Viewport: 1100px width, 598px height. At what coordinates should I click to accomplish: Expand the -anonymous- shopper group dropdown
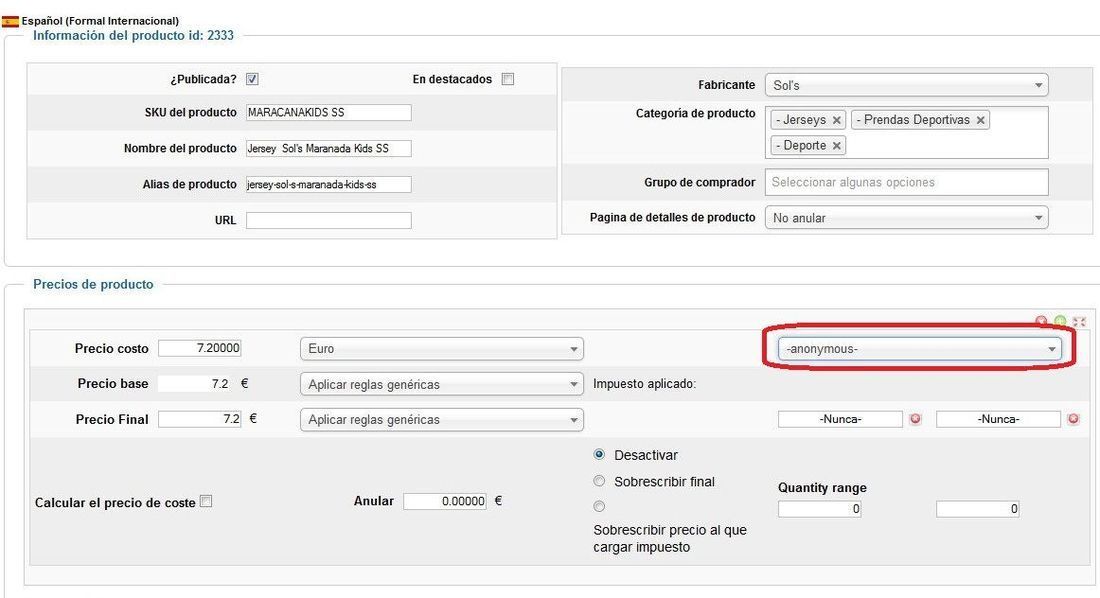point(920,349)
